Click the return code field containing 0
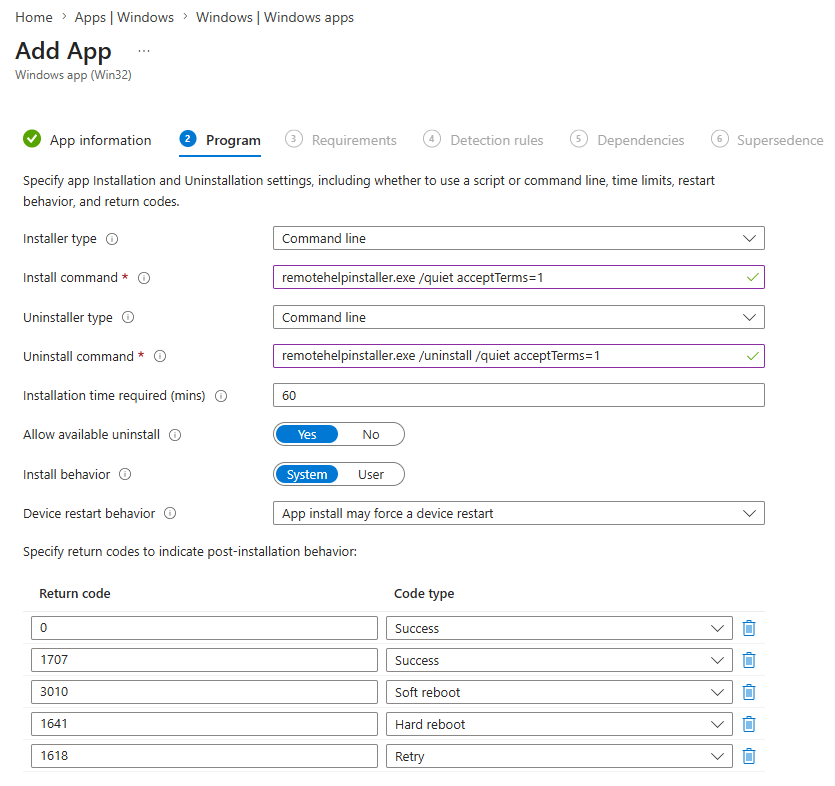 coord(204,628)
